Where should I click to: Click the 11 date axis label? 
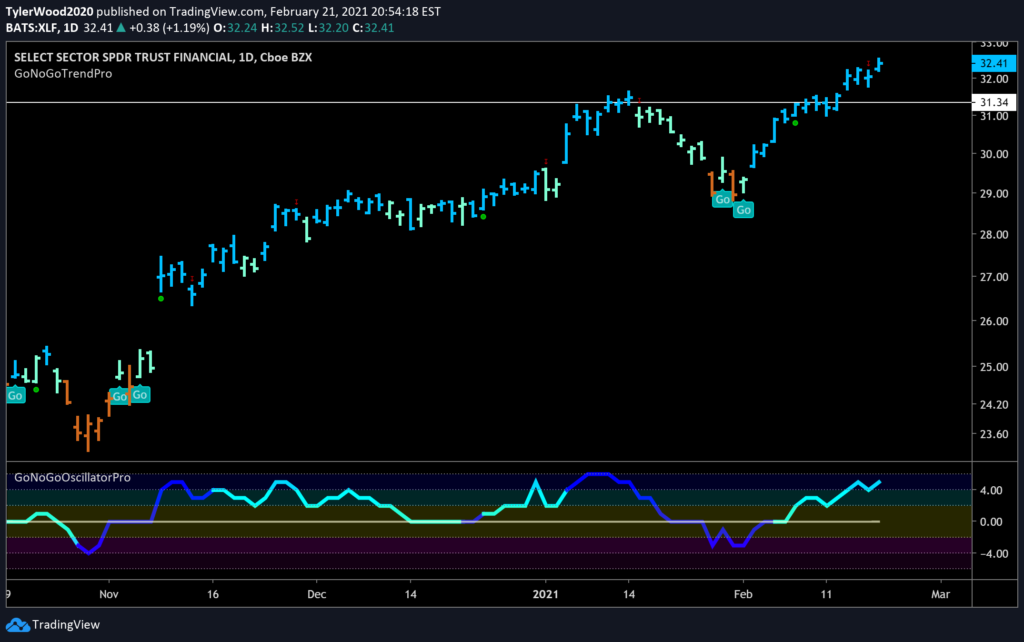[826, 594]
